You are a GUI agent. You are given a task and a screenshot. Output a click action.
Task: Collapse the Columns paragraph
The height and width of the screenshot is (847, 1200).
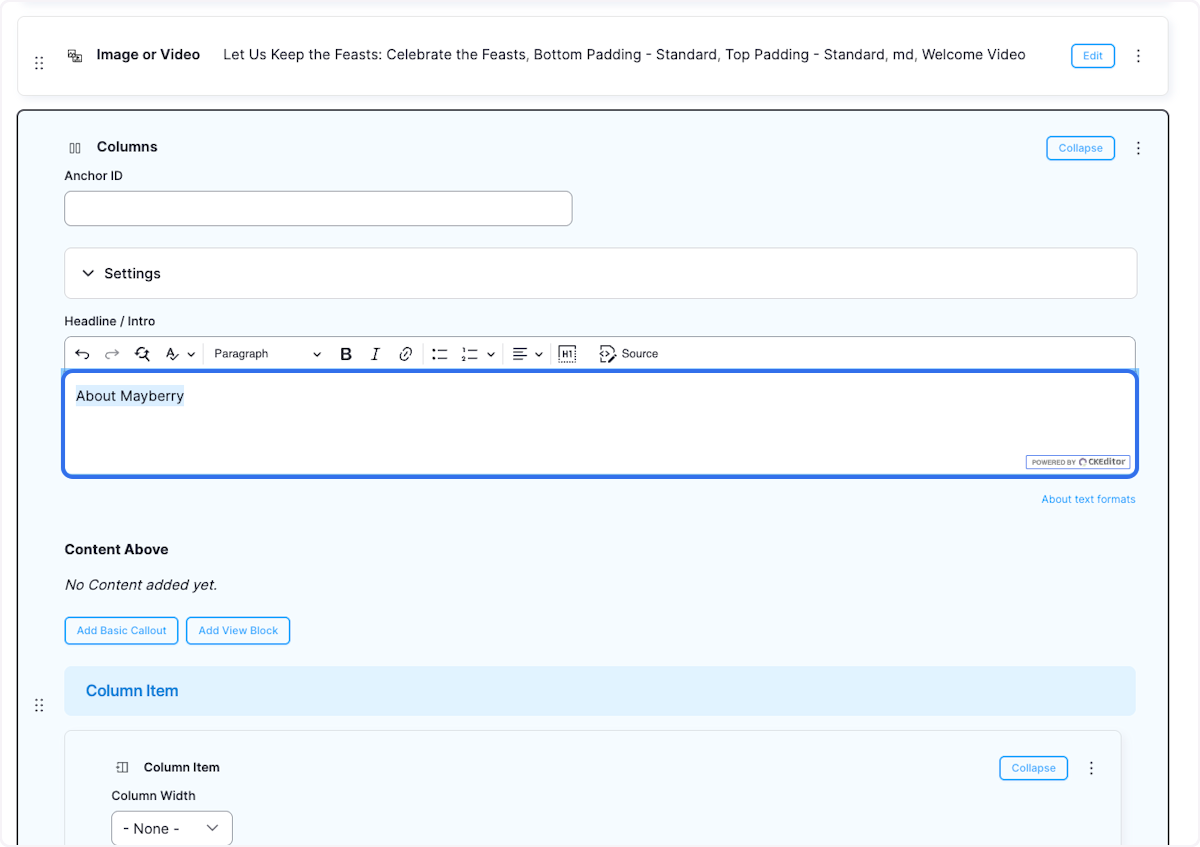tap(1080, 148)
